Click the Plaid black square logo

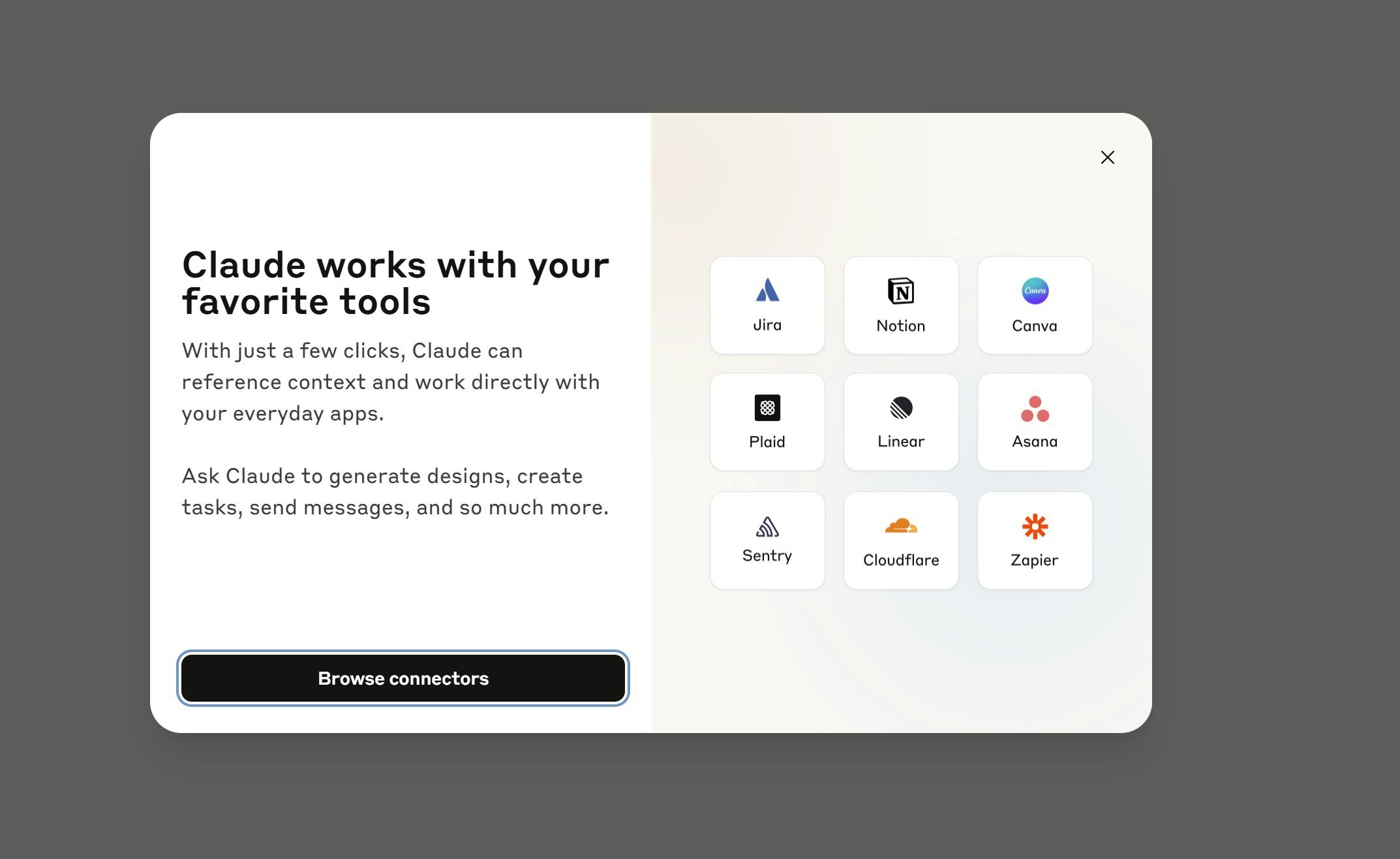tap(767, 408)
